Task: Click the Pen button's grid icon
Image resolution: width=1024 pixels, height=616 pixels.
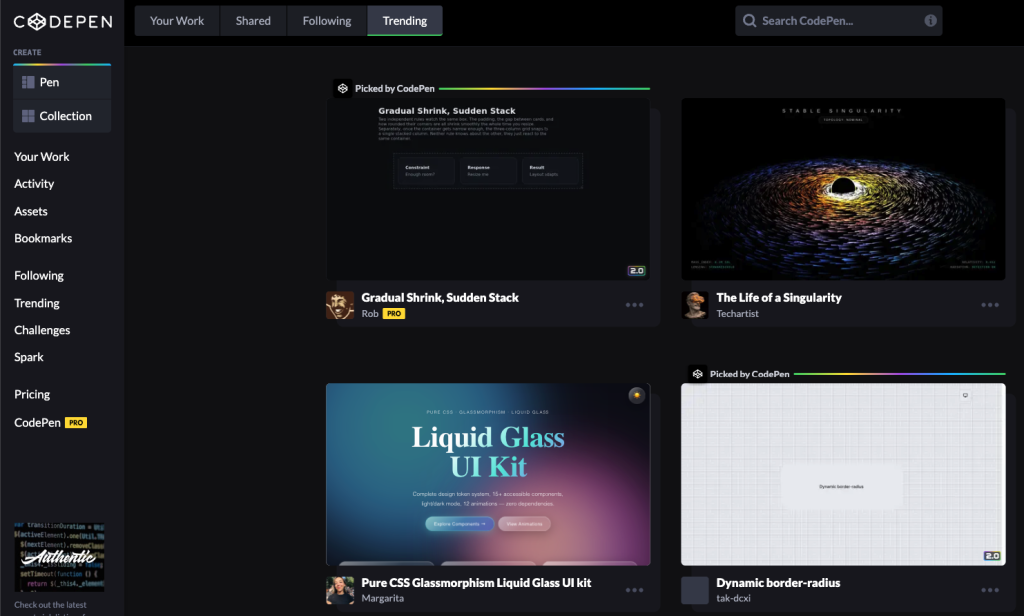Action: (x=28, y=82)
